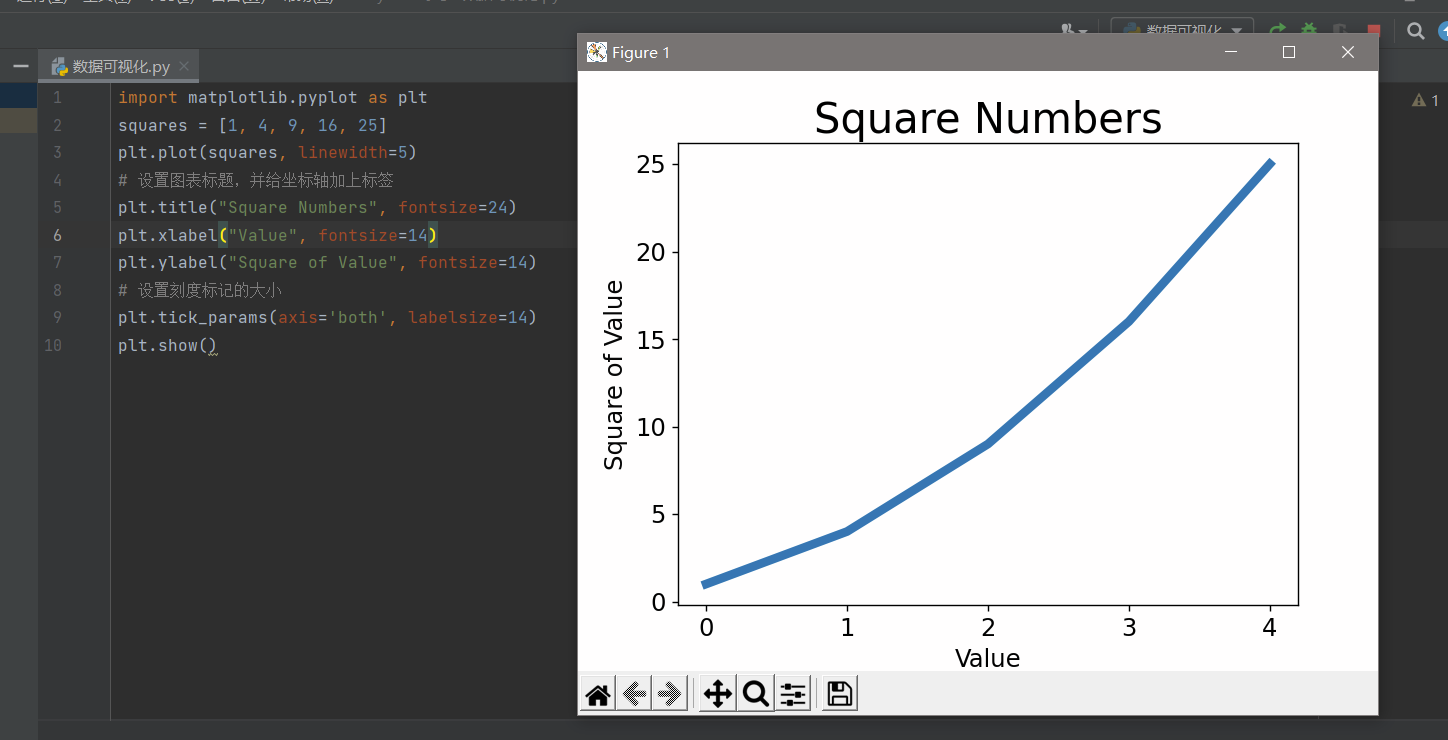Reset the plot view with Home icon

(599, 694)
